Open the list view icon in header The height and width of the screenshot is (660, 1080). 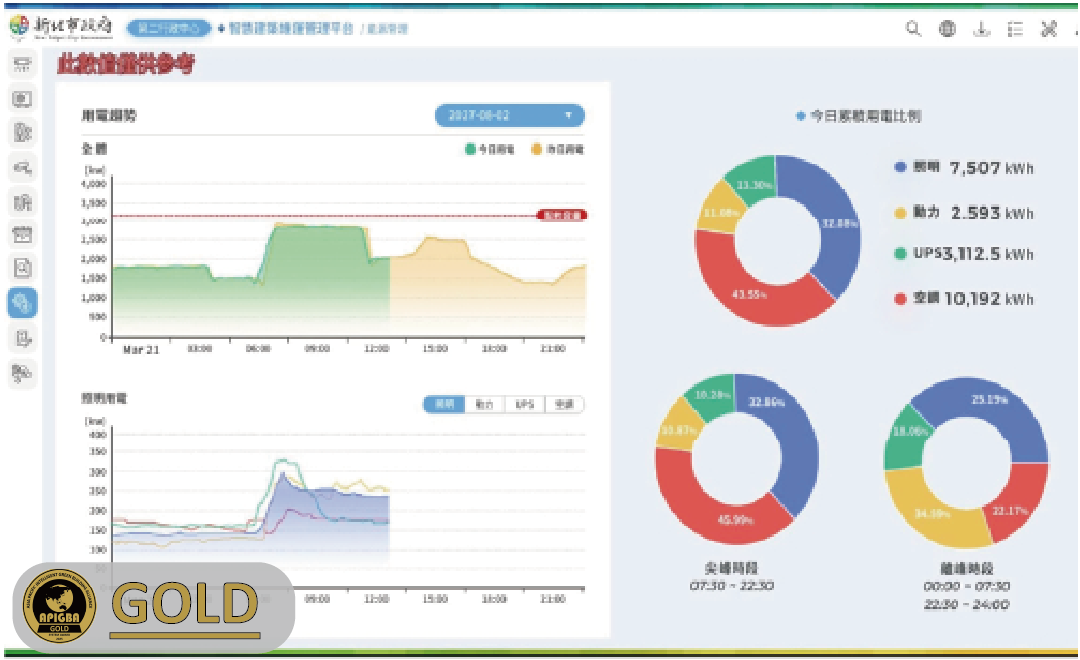pyautogui.click(x=1015, y=29)
